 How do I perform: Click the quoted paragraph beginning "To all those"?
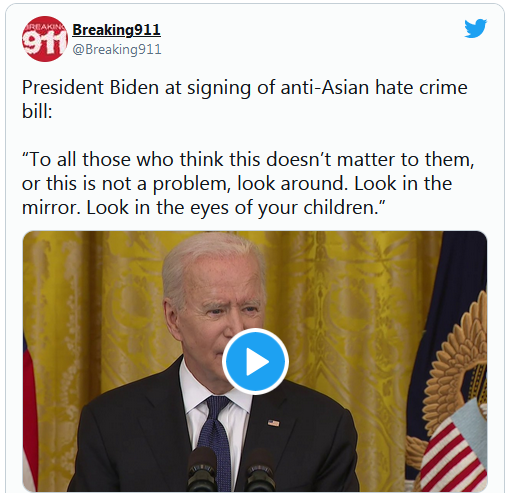click(x=248, y=183)
